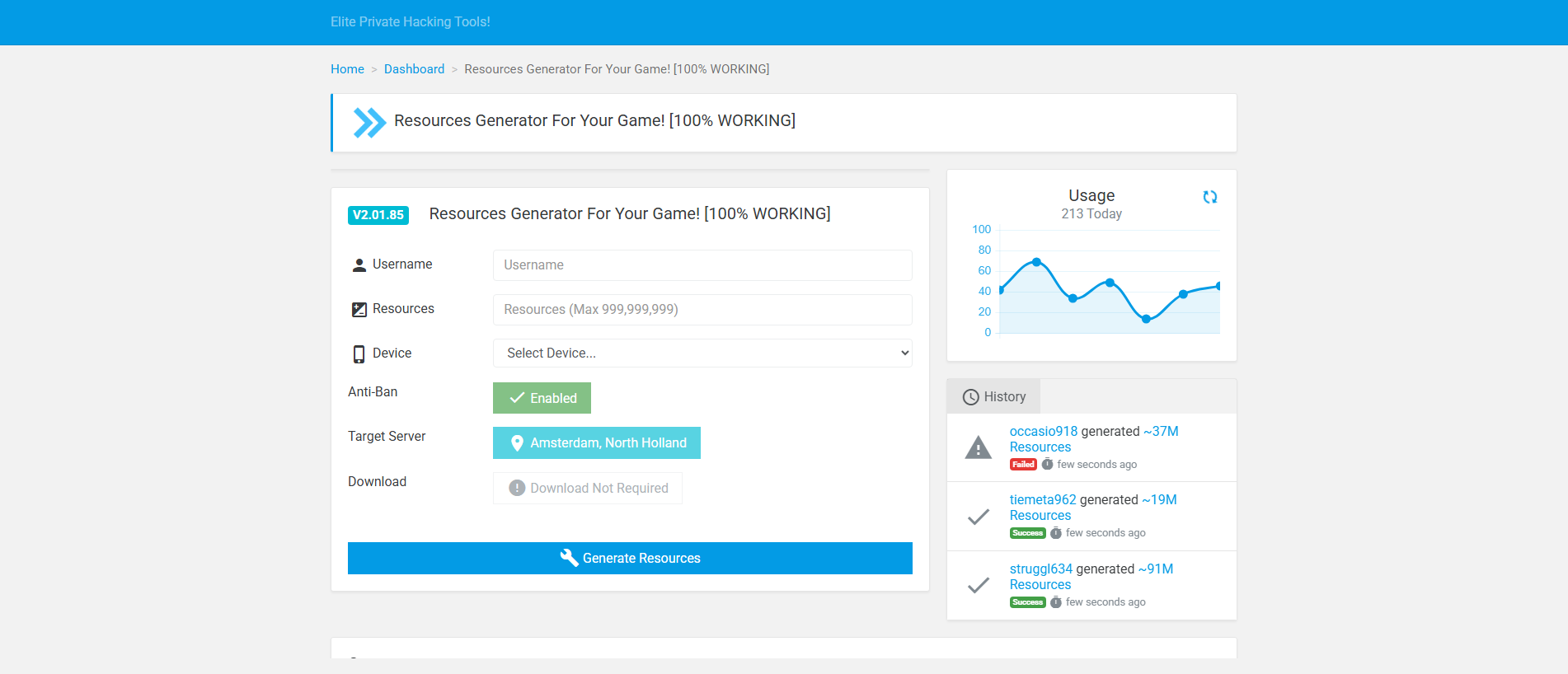
Task: Click the Download Not Required button
Action: (x=588, y=489)
